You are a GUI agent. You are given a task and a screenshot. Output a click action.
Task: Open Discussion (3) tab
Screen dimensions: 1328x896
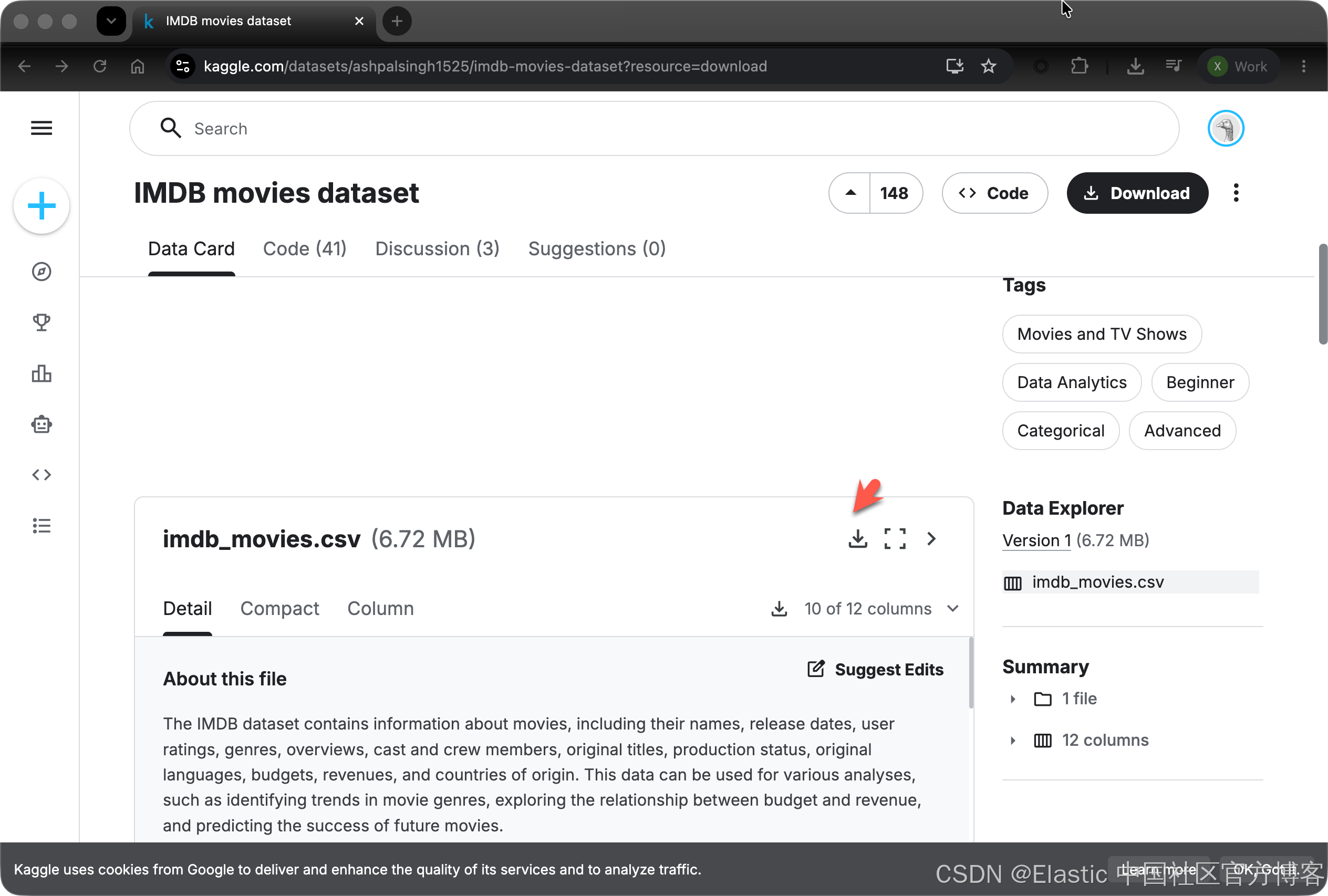click(437, 248)
